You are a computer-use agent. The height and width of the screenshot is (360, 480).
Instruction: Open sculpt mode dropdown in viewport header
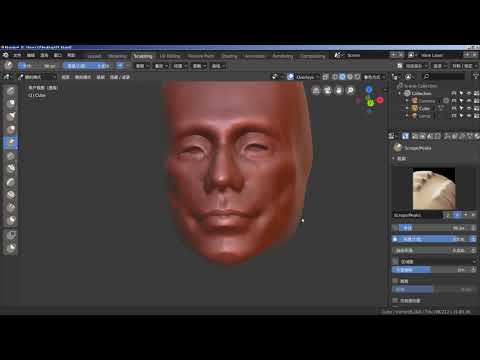click(x=37, y=77)
